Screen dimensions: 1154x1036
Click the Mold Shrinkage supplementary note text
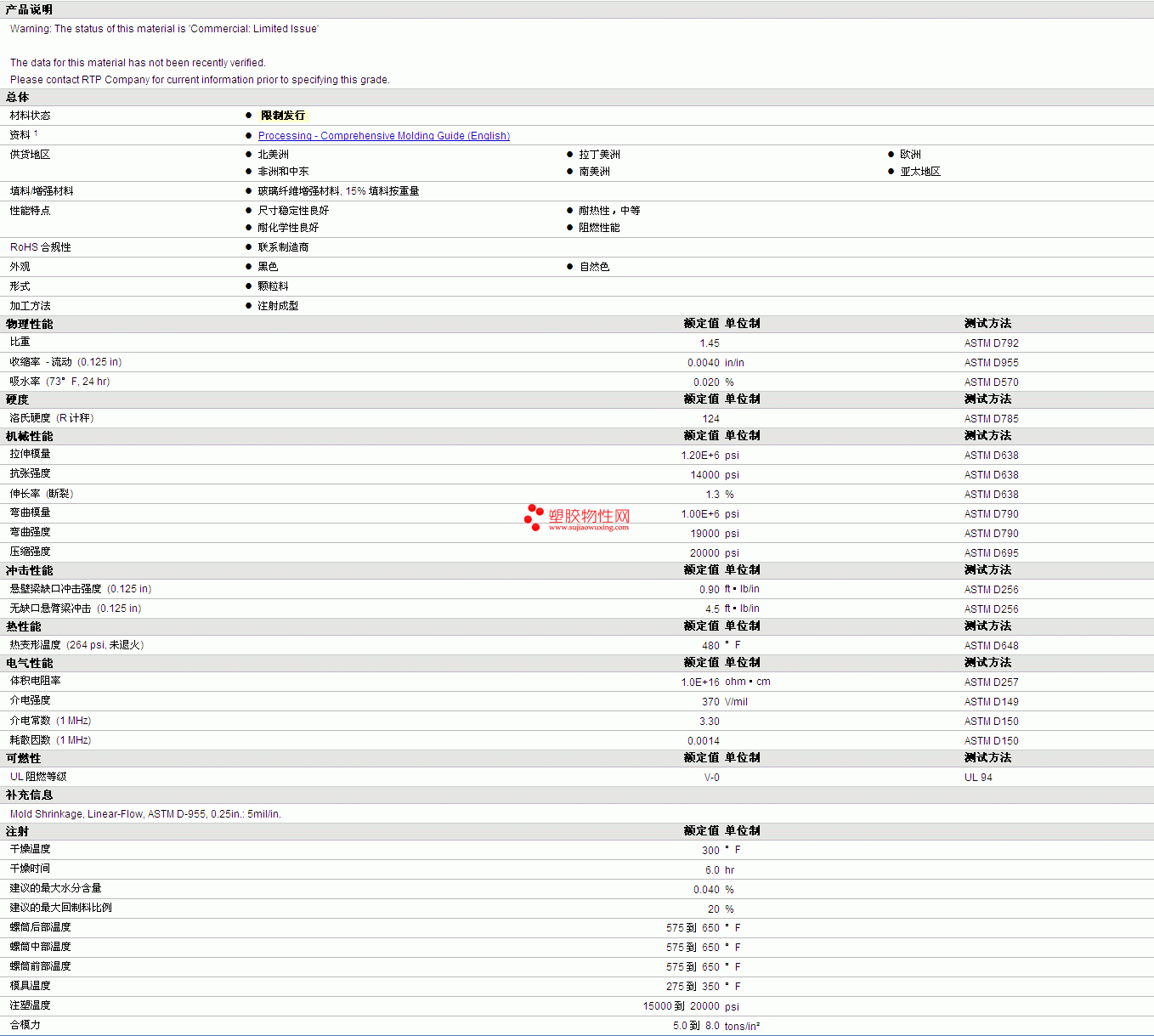pyautogui.click(x=145, y=814)
